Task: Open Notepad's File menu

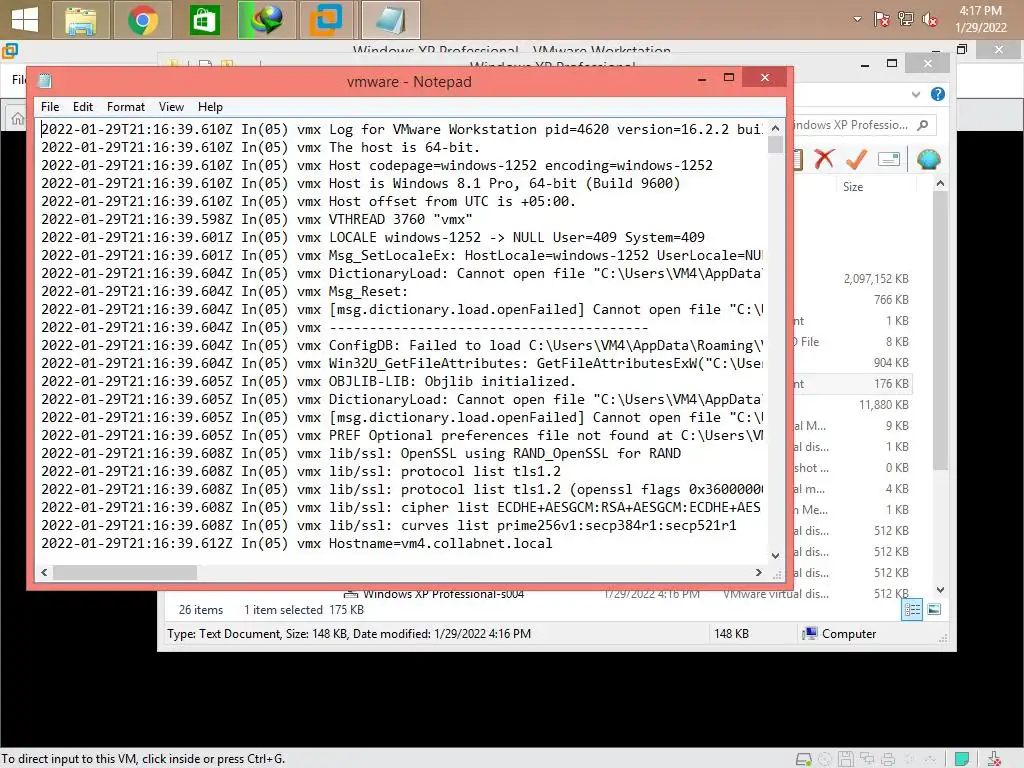Action: [x=50, y=106]
